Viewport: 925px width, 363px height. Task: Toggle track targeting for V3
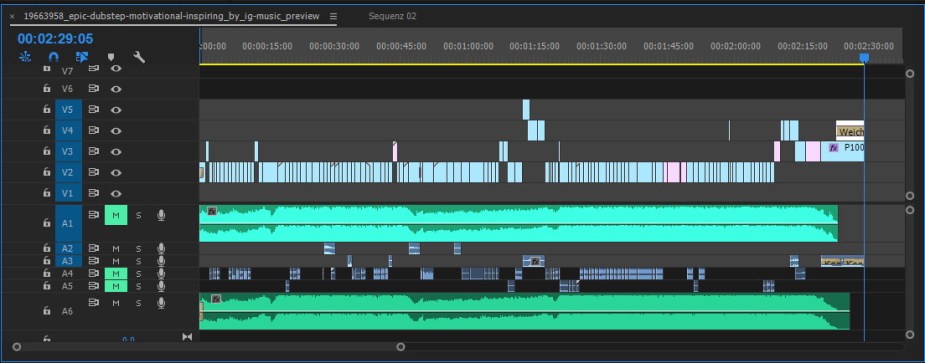point(68,151)
